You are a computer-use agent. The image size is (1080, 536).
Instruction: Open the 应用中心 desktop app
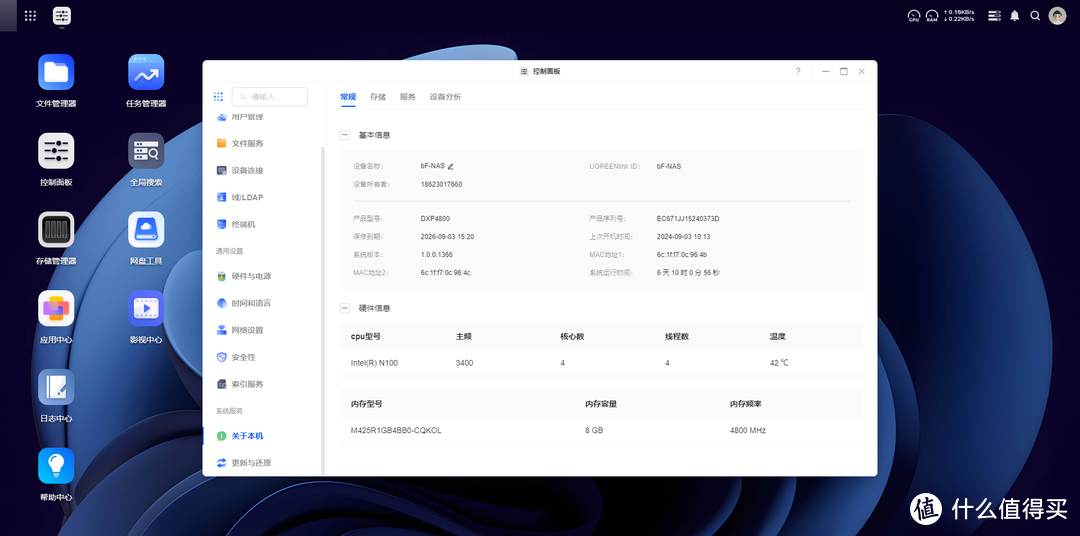pyautogui.click(x=56, y=309)
